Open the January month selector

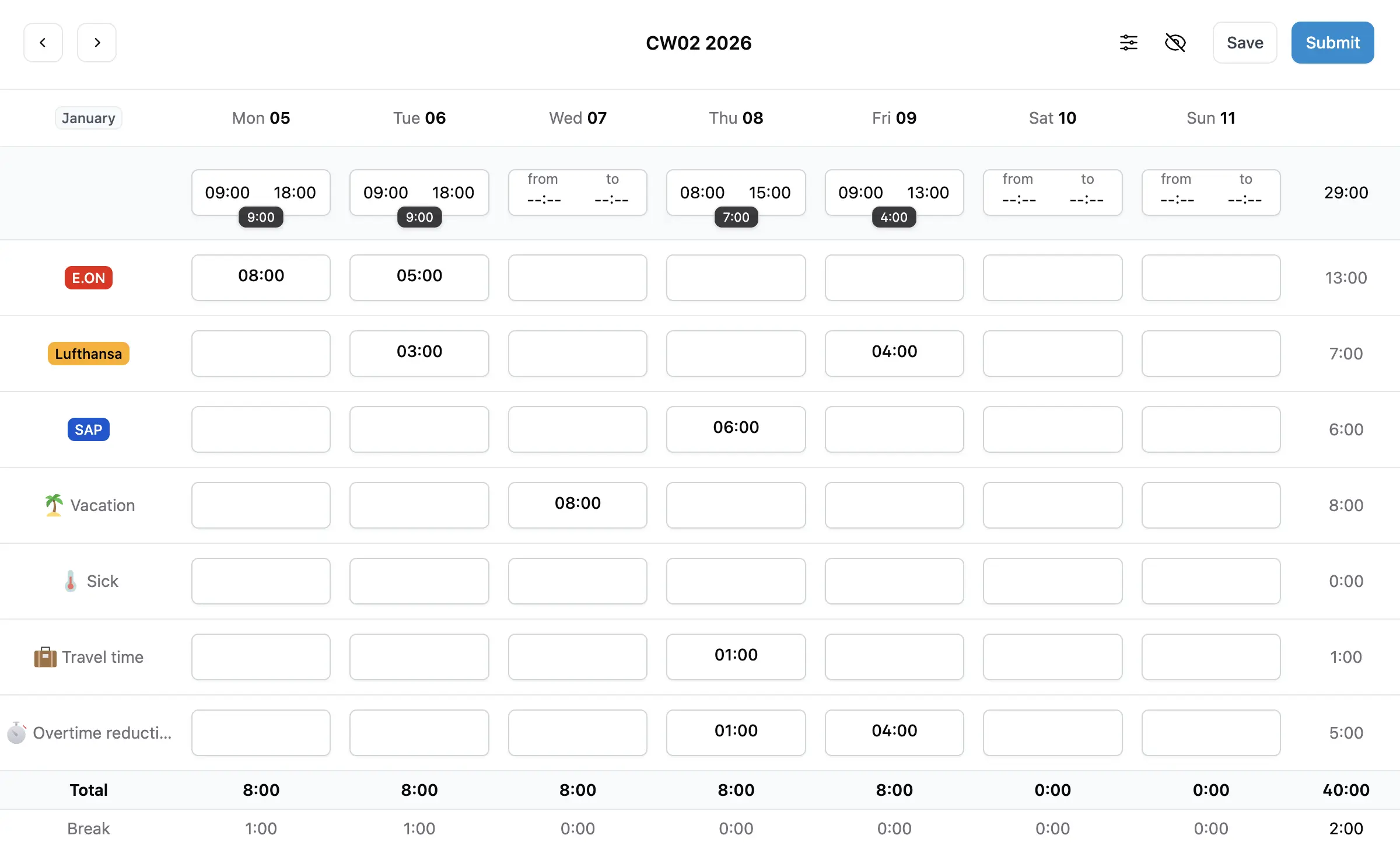pyautogui.click(x=89, y=118)
